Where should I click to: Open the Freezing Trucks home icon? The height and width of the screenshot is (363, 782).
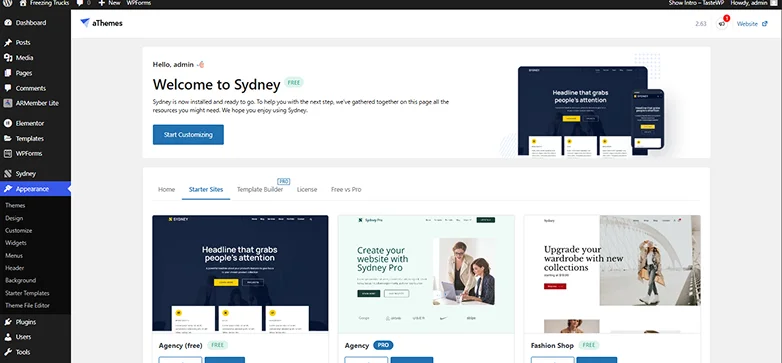[23, 3]
